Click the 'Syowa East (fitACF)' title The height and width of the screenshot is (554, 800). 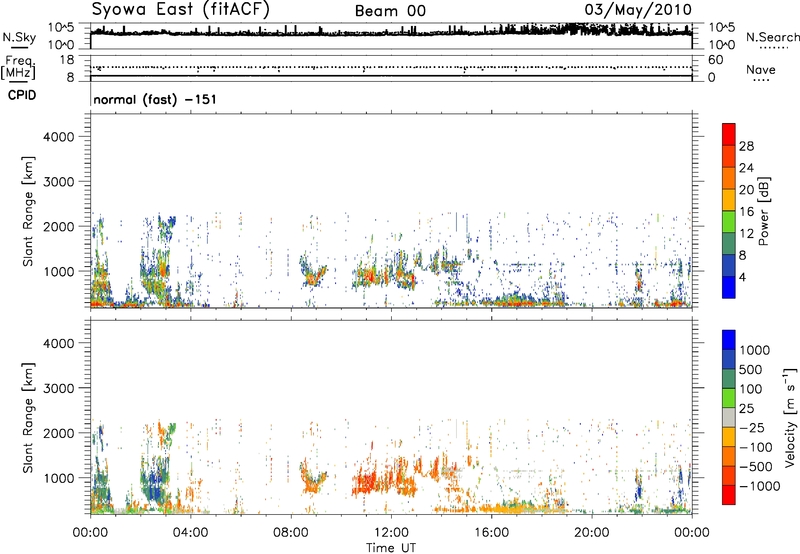click(181, 9)
